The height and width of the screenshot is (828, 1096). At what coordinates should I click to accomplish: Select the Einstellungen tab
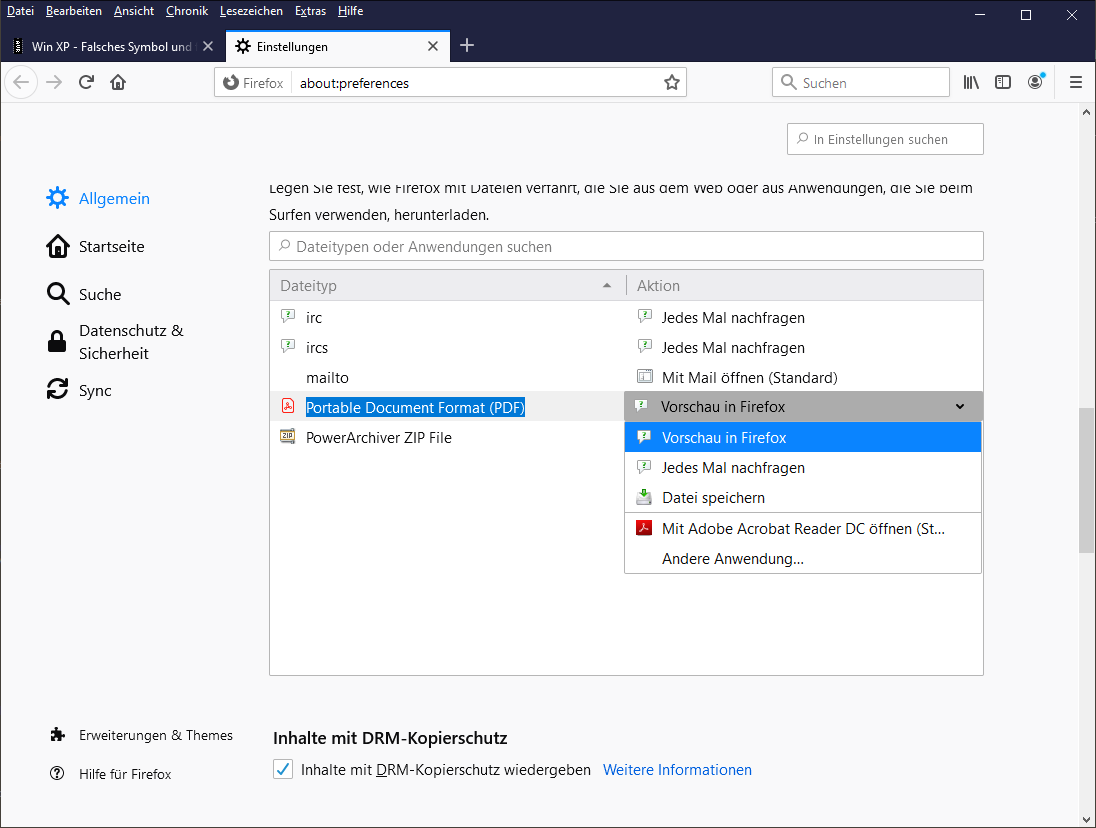coord(338,46)
